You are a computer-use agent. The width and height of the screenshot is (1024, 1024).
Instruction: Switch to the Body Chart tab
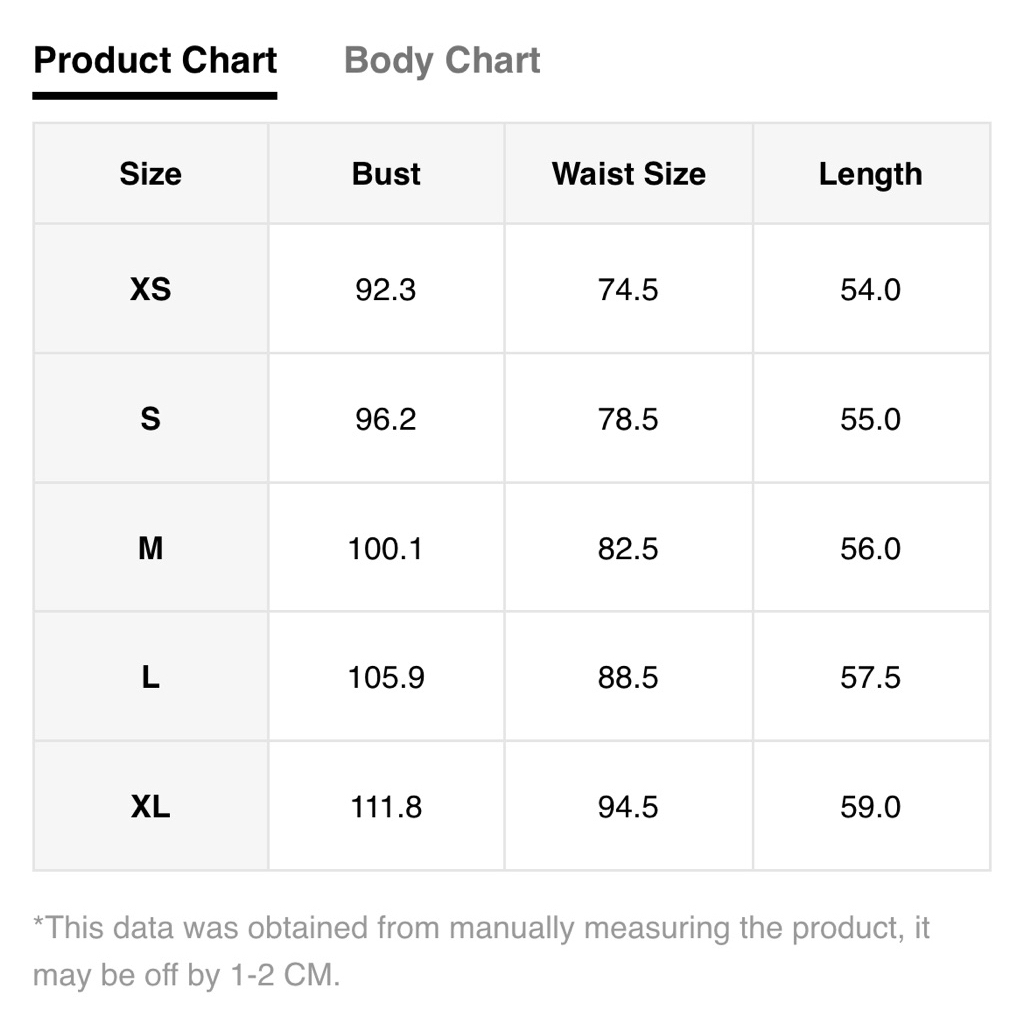(442, 61)
